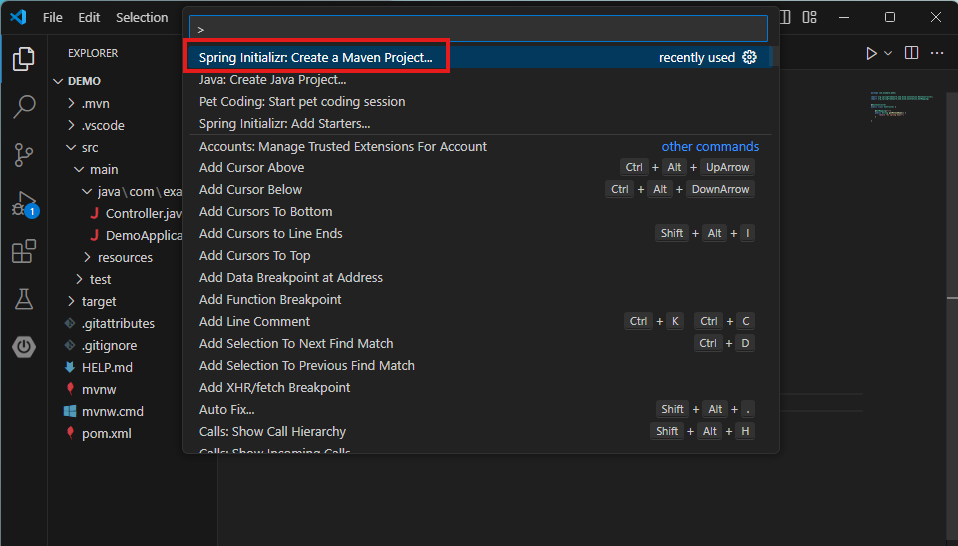Select Pet Coding: Start pet coding session

[x=480, y=101]
